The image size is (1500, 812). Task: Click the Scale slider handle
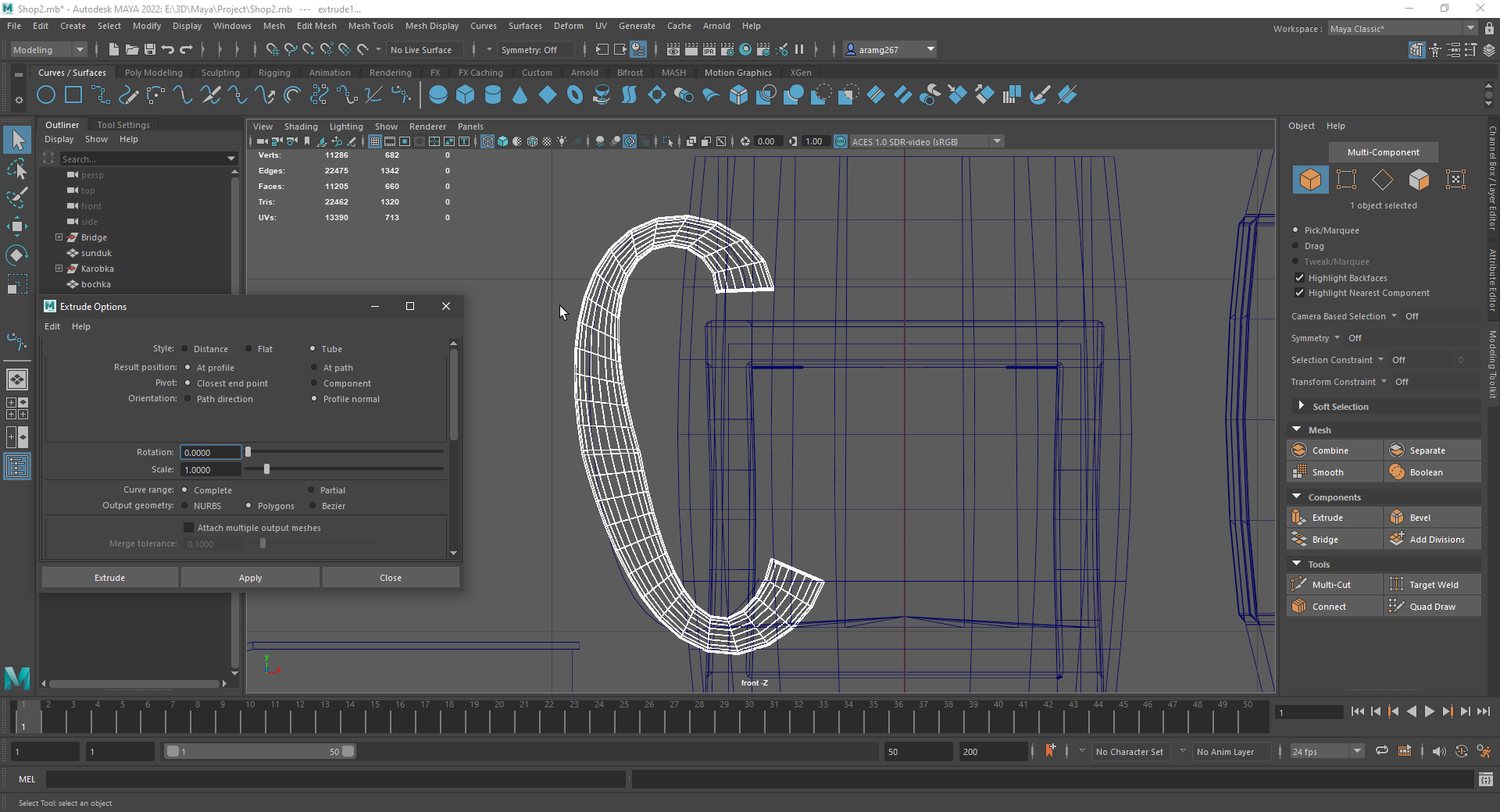point(266,469)
